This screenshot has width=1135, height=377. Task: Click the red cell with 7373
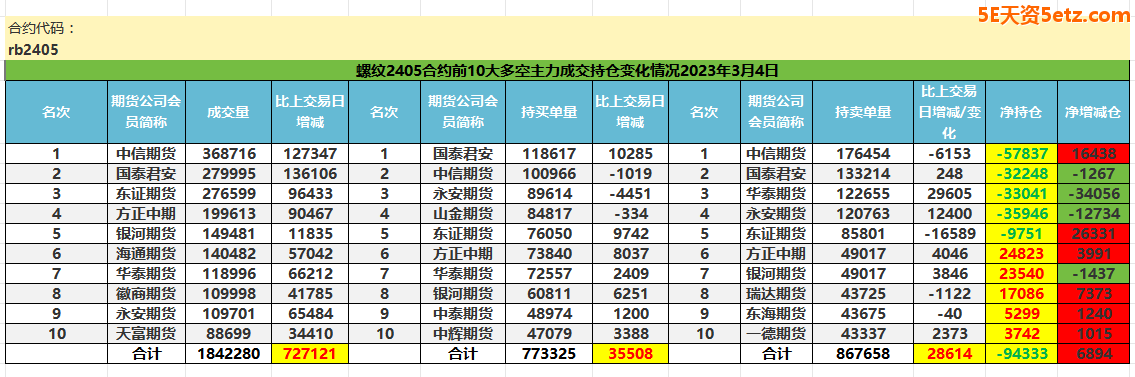click(x=1092, y=294)
